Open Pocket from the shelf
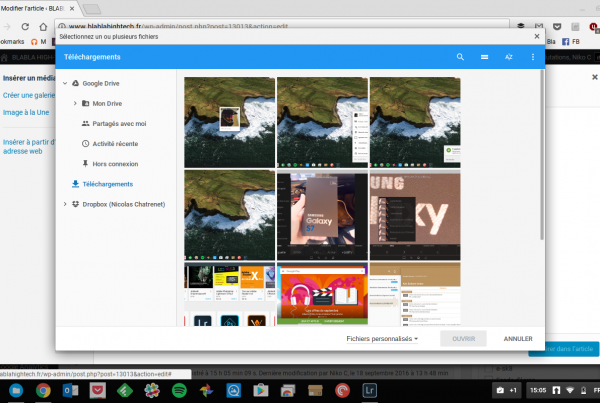This screenshot has width=600, height=403. click(x=98, y=390)
